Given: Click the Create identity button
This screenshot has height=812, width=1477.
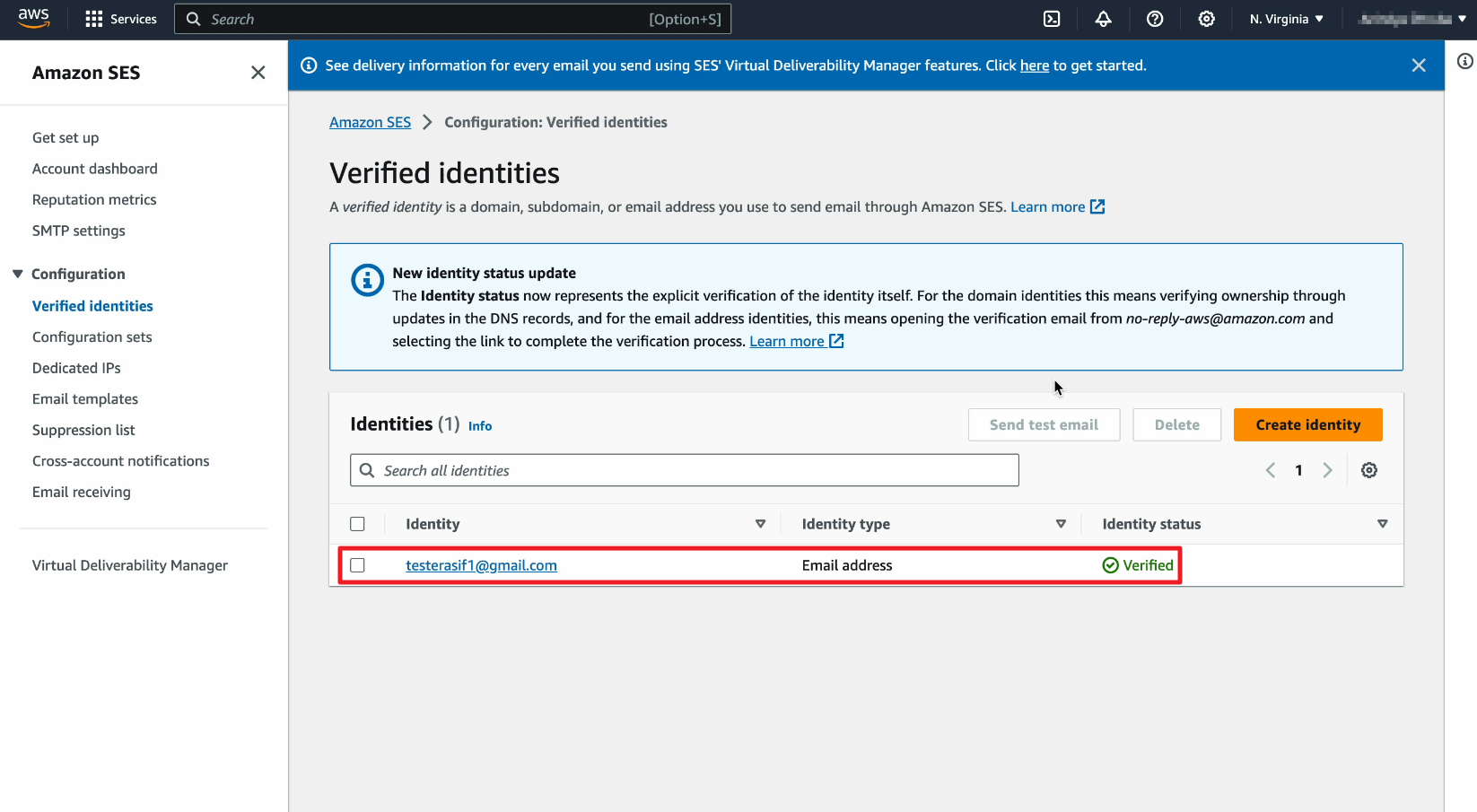Looking at the screenshot, I should click(x=1307, y=425).
